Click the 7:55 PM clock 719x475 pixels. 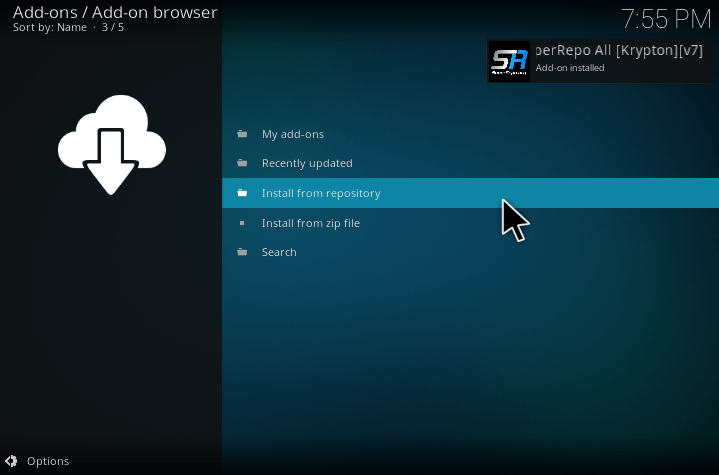[665, 19]
